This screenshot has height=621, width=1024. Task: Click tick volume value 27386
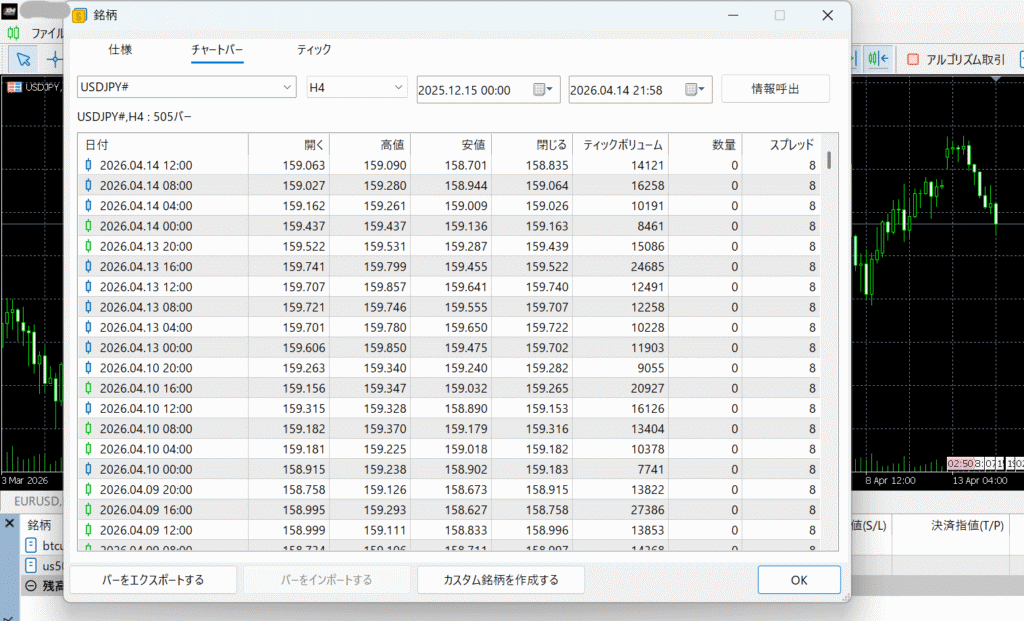[x=647, y=509]
